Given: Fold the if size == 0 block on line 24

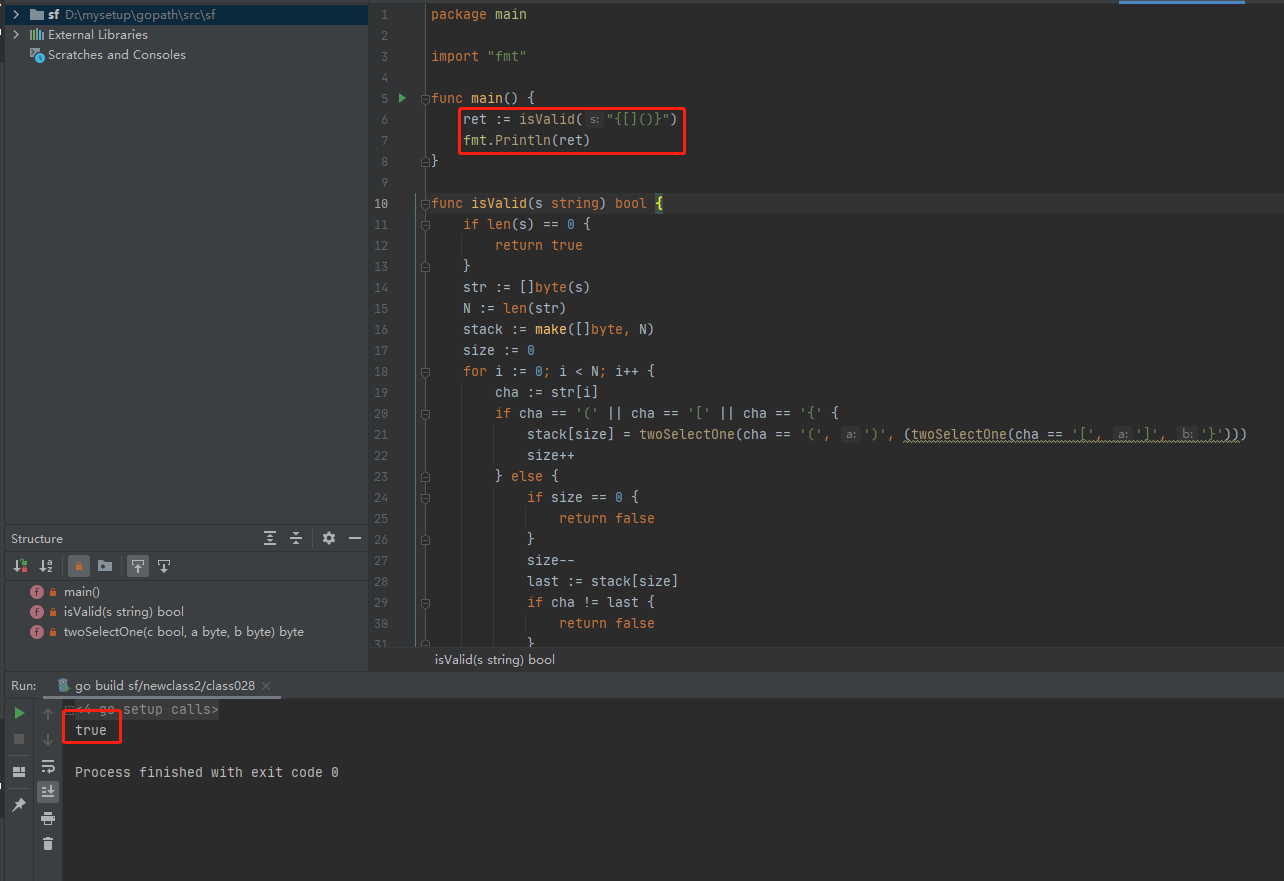Looking at the screenshot, I should (425, 497).
